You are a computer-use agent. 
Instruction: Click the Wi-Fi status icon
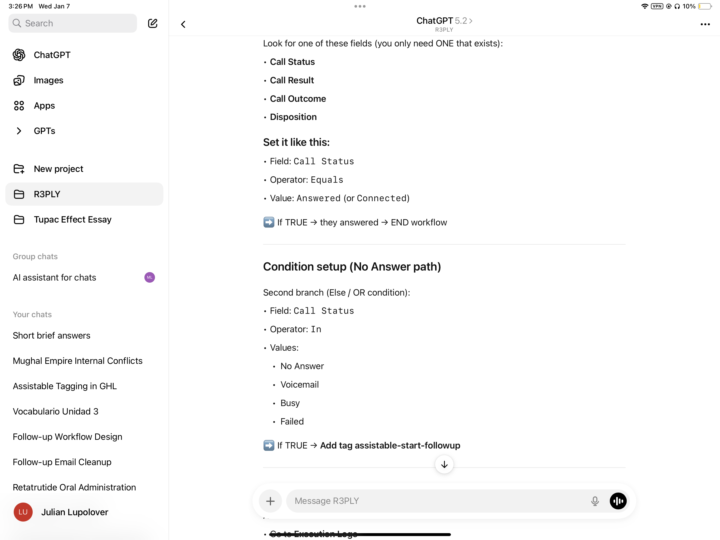click(644, 6)
